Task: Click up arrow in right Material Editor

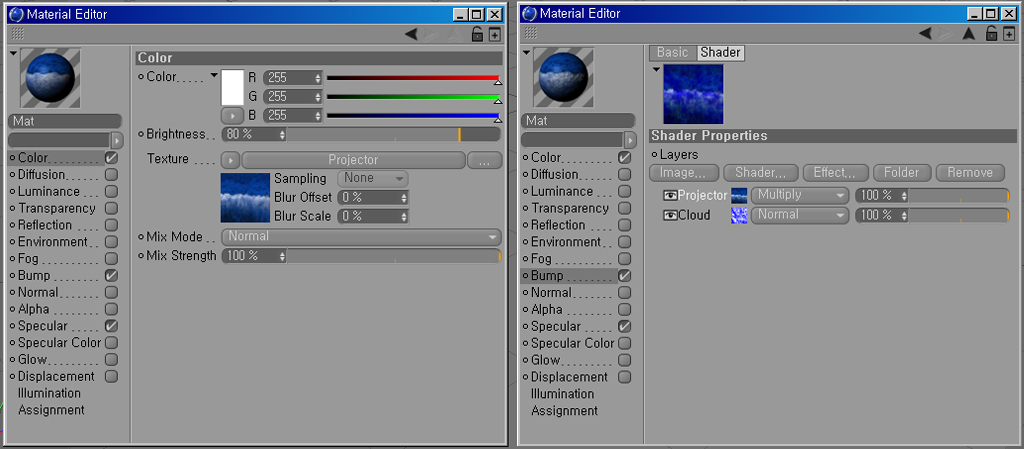Action: click(969, 34)
